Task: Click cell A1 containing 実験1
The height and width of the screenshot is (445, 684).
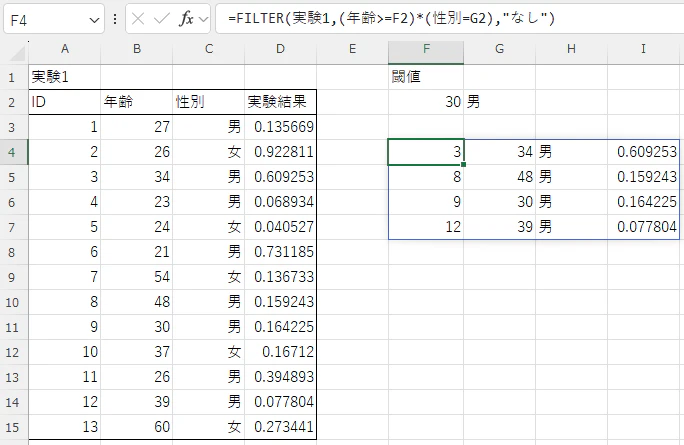Action: (x=65, y=77)
